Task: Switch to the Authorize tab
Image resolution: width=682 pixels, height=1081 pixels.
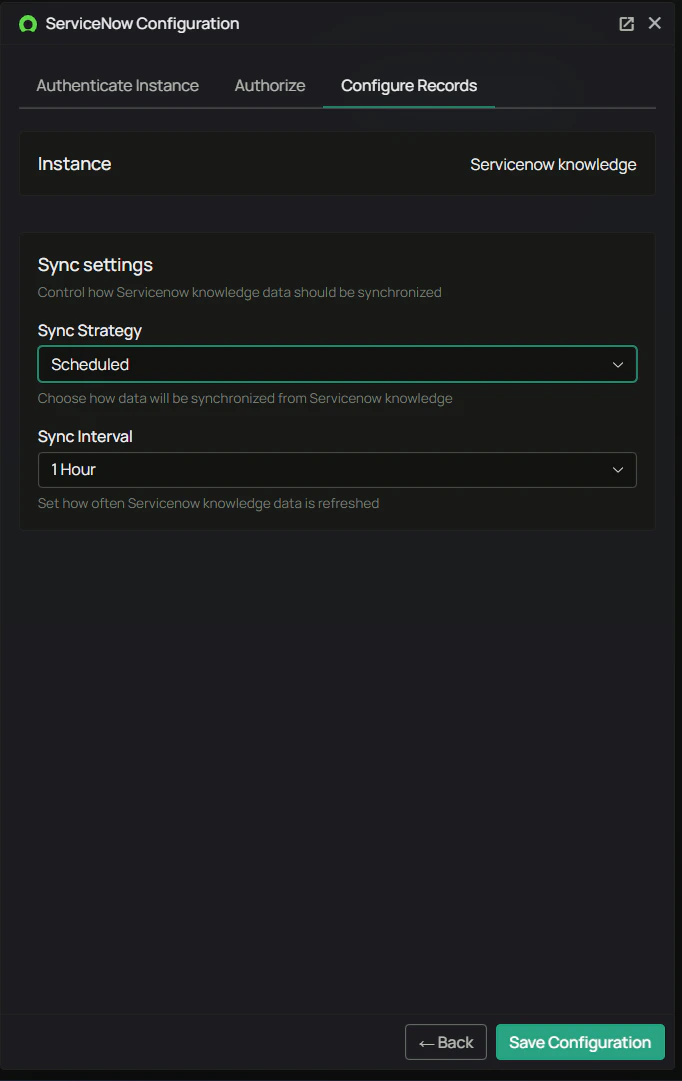Action: 270,85
